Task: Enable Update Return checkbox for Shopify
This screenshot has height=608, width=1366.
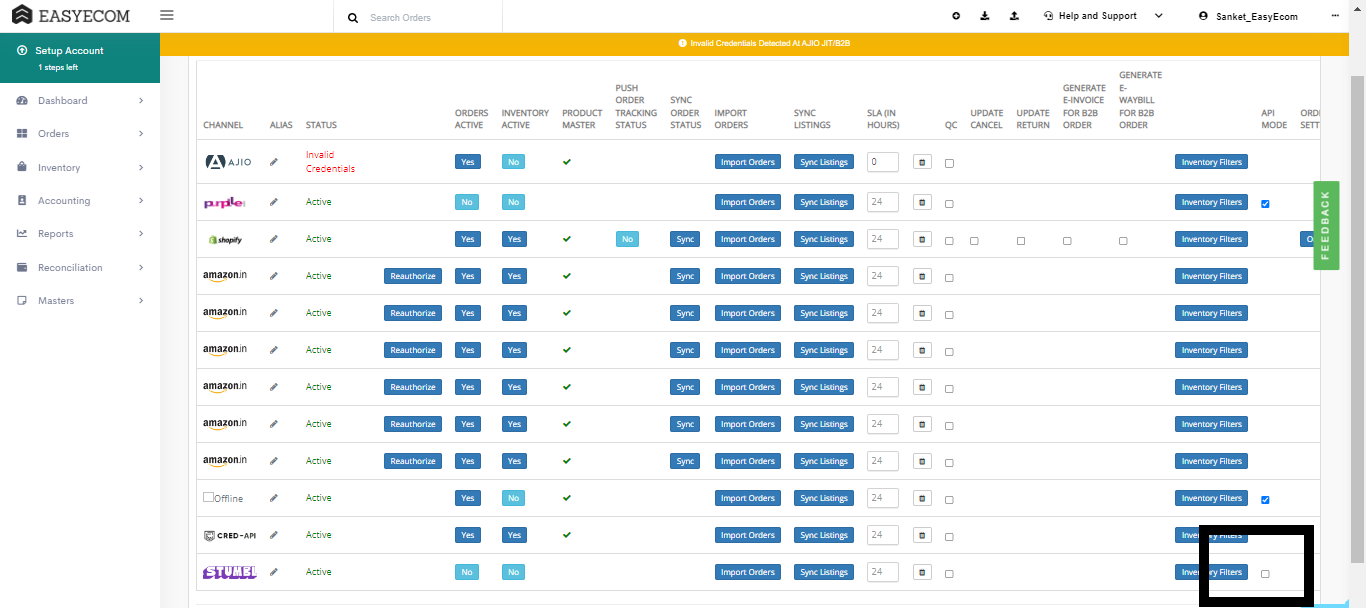Action: point(1021,241)
